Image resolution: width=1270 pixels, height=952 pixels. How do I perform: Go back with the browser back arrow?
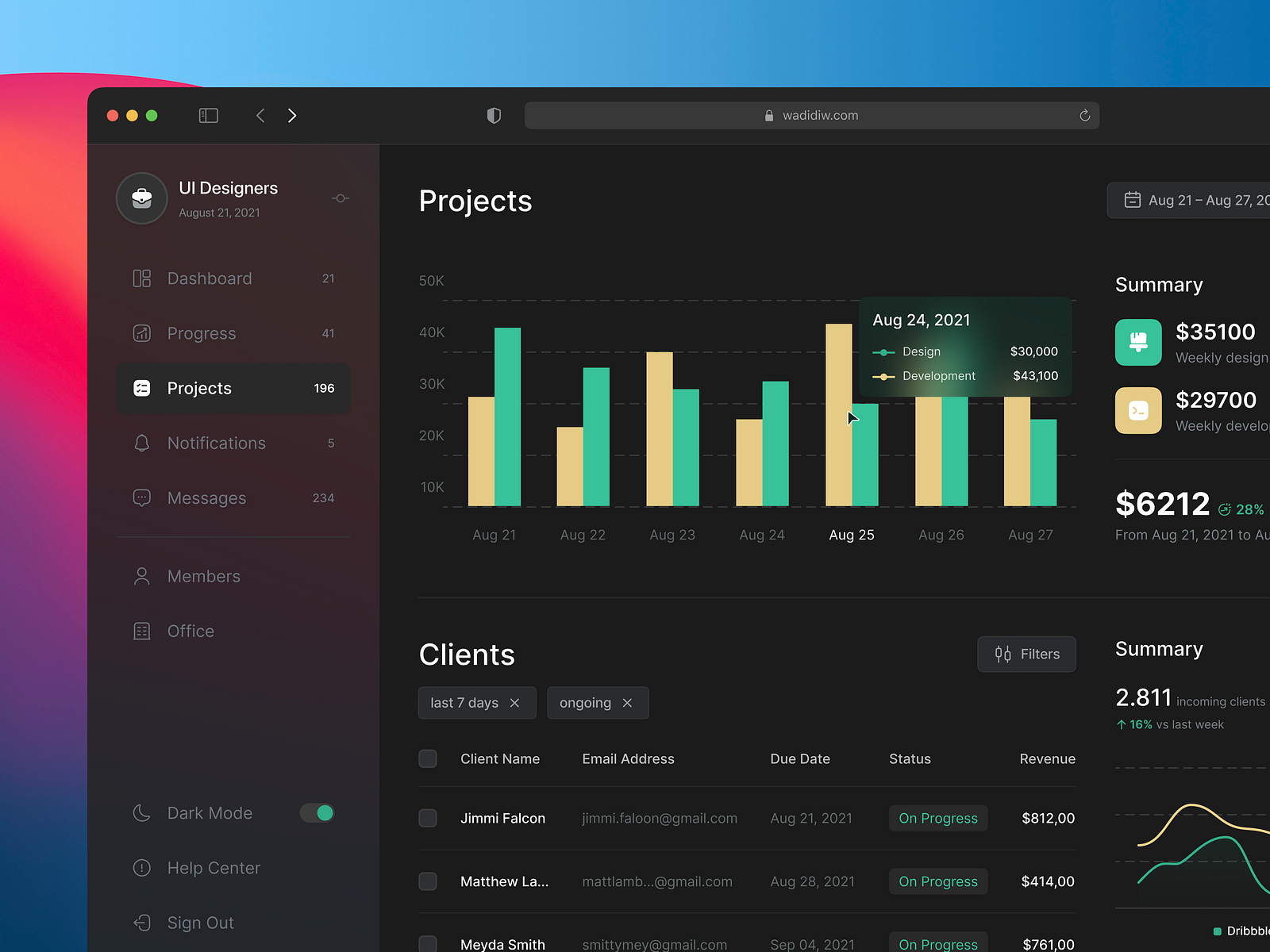260,116
